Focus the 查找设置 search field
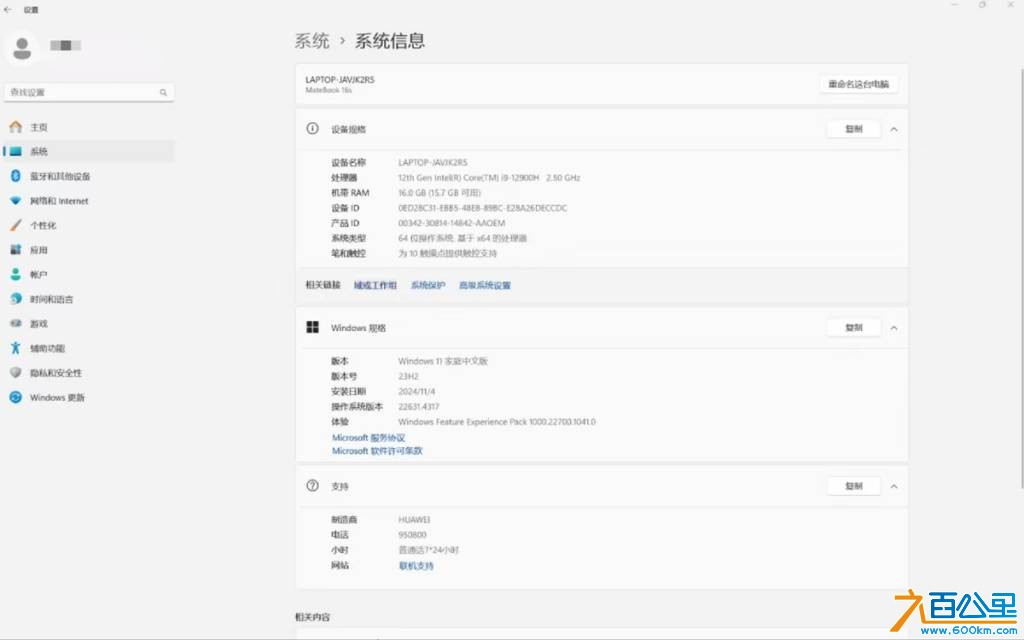1024x640 pixels. pyautogui.click(x=89, y=92)
